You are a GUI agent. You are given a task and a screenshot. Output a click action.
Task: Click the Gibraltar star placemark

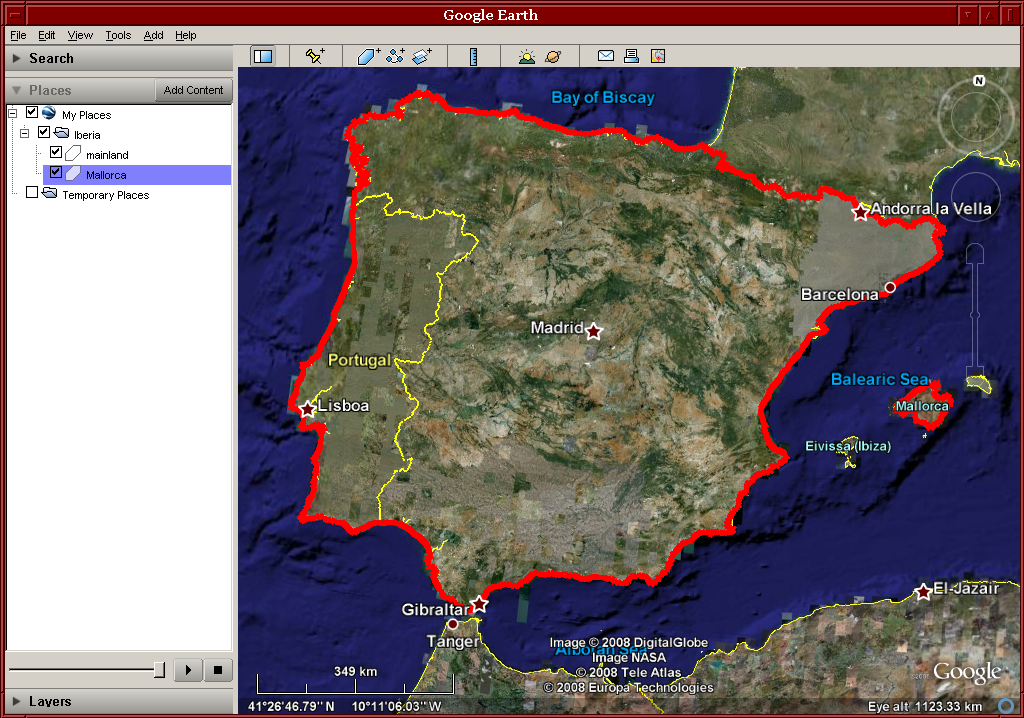[x=479, y=604]
